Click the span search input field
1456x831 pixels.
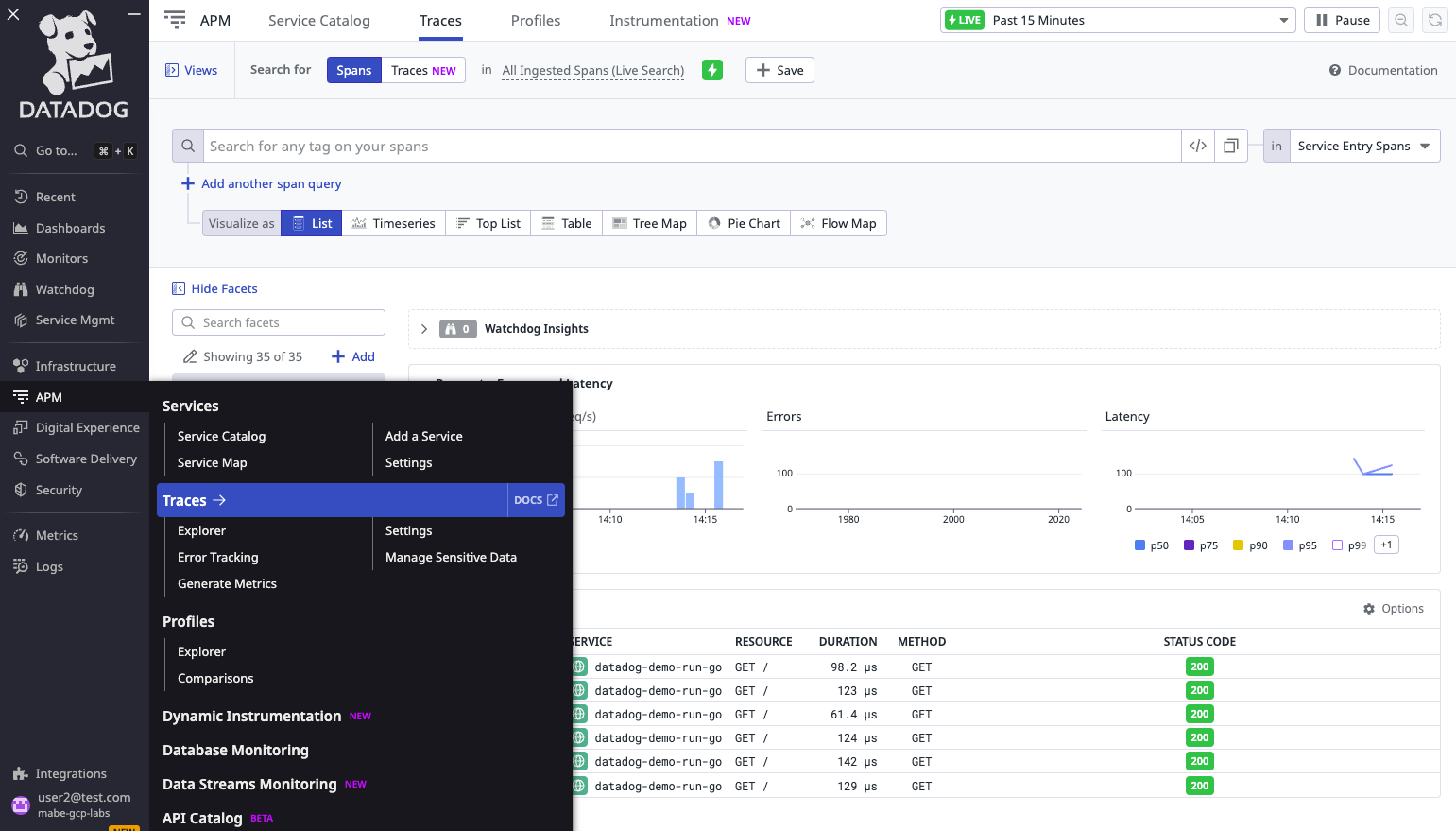692,146
